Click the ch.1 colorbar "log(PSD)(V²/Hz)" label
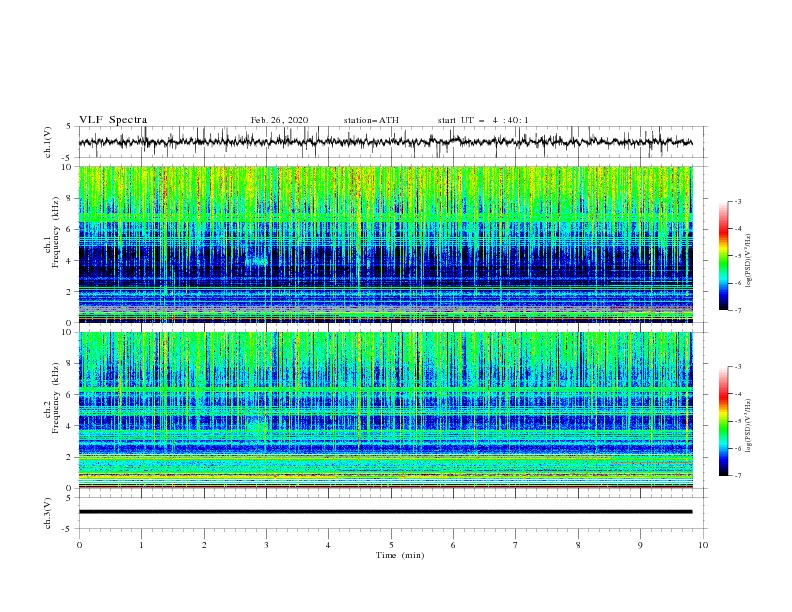Screen dimensions: 792x612 tap(749, 260)
